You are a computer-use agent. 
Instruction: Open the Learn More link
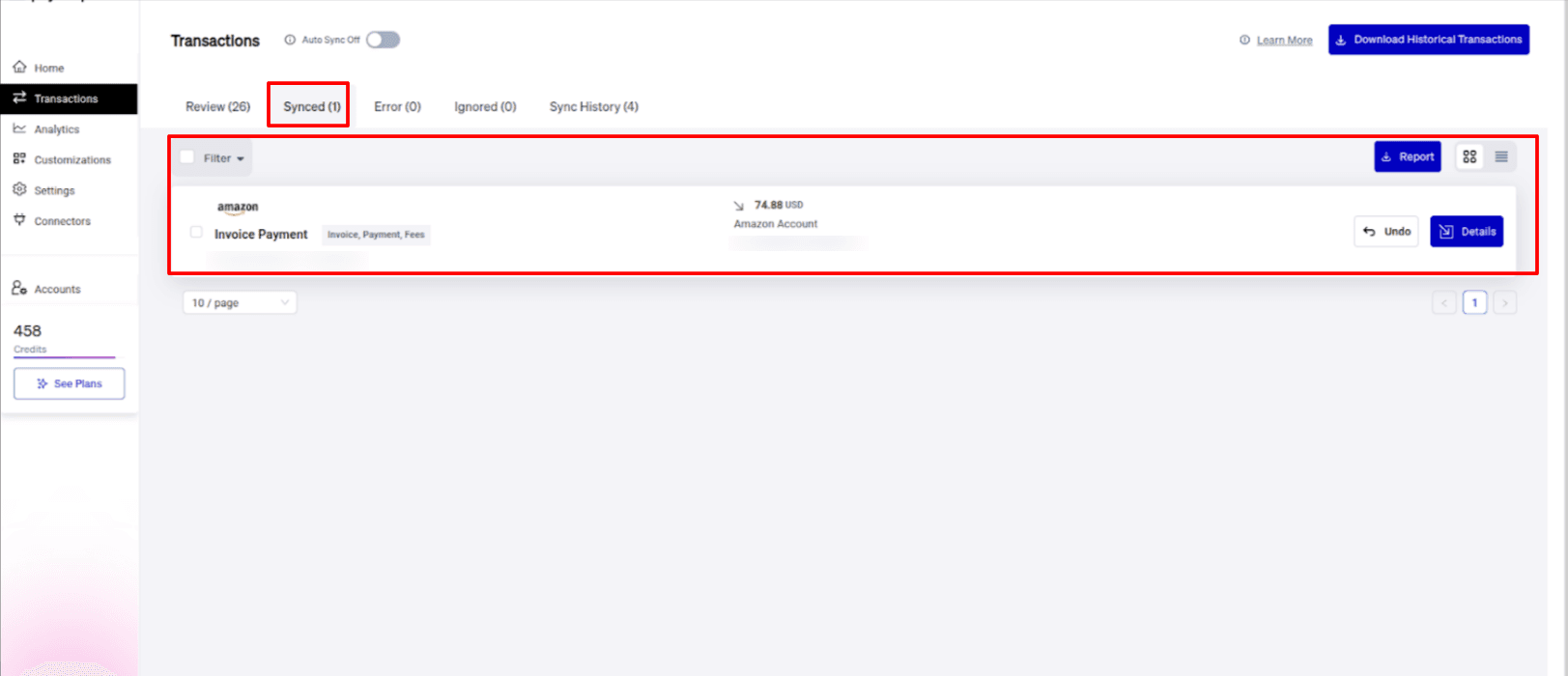(1284, 41)
